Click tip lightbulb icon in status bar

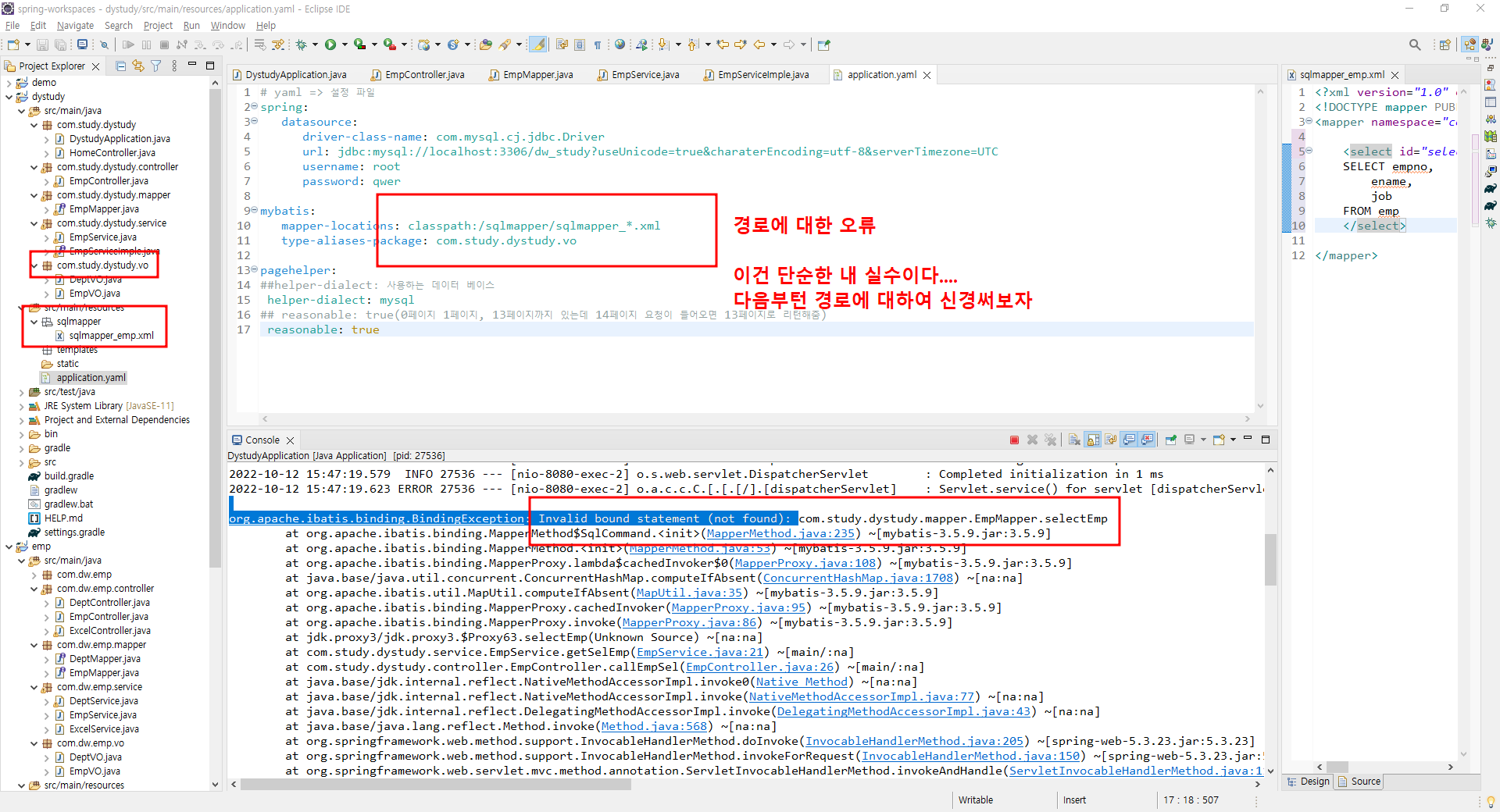1491,800
